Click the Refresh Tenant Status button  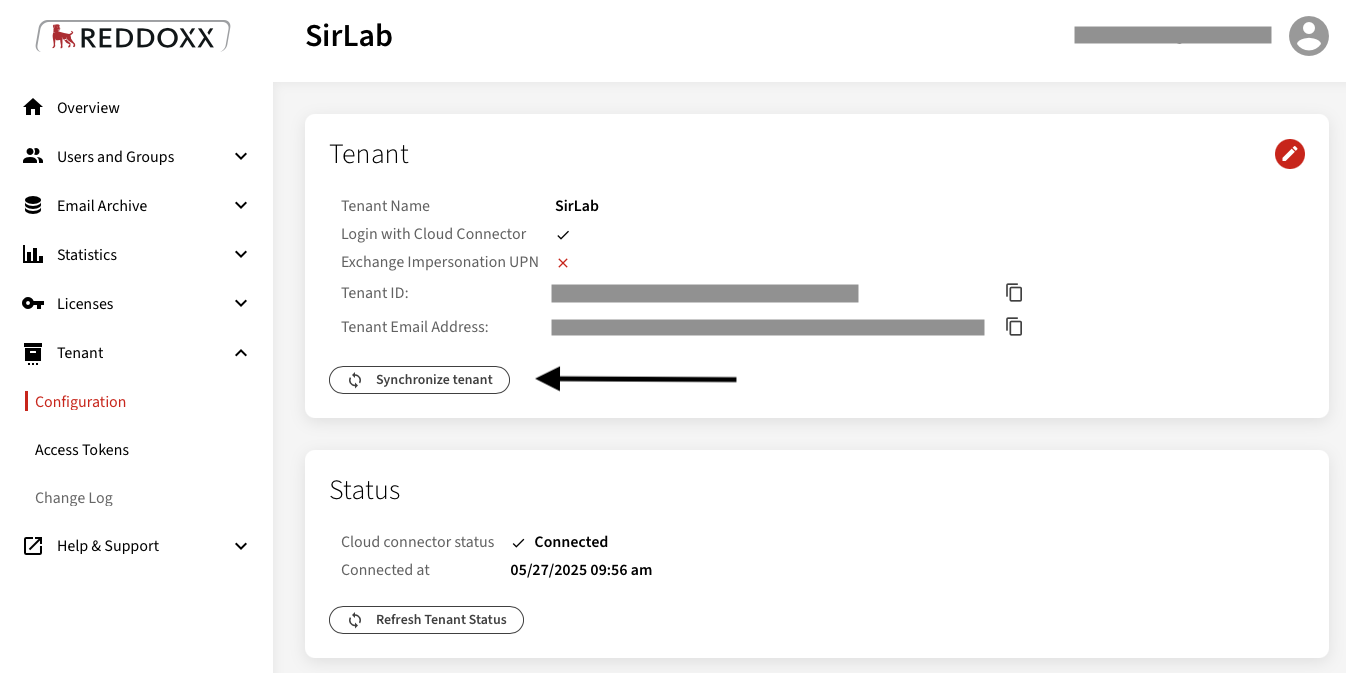[426, 620]
